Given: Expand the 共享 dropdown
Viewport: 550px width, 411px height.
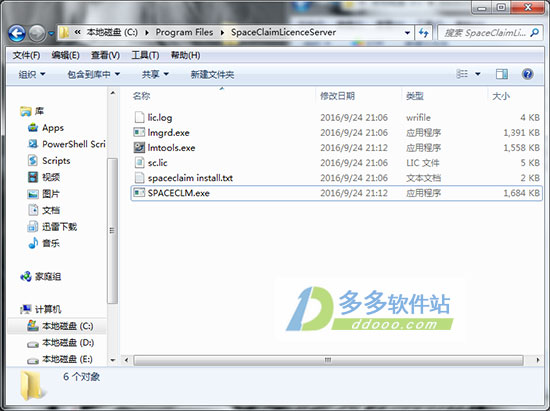Looking at the screenshot, I should (x=155, y=74).
